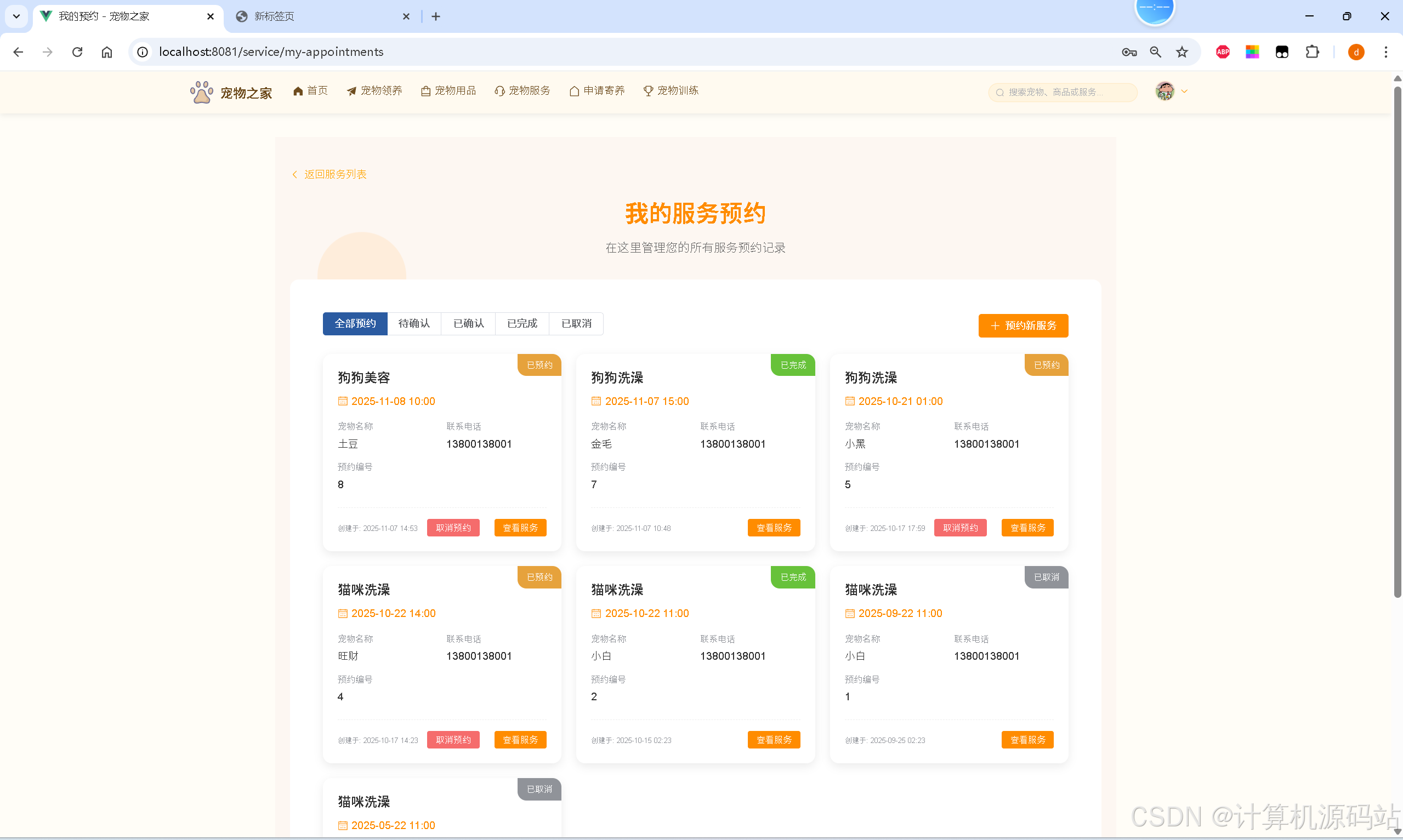This screenshot has height=840, width=1403.
Task: Open the tab search dropdown arrow
Action: tap(16, 16)
